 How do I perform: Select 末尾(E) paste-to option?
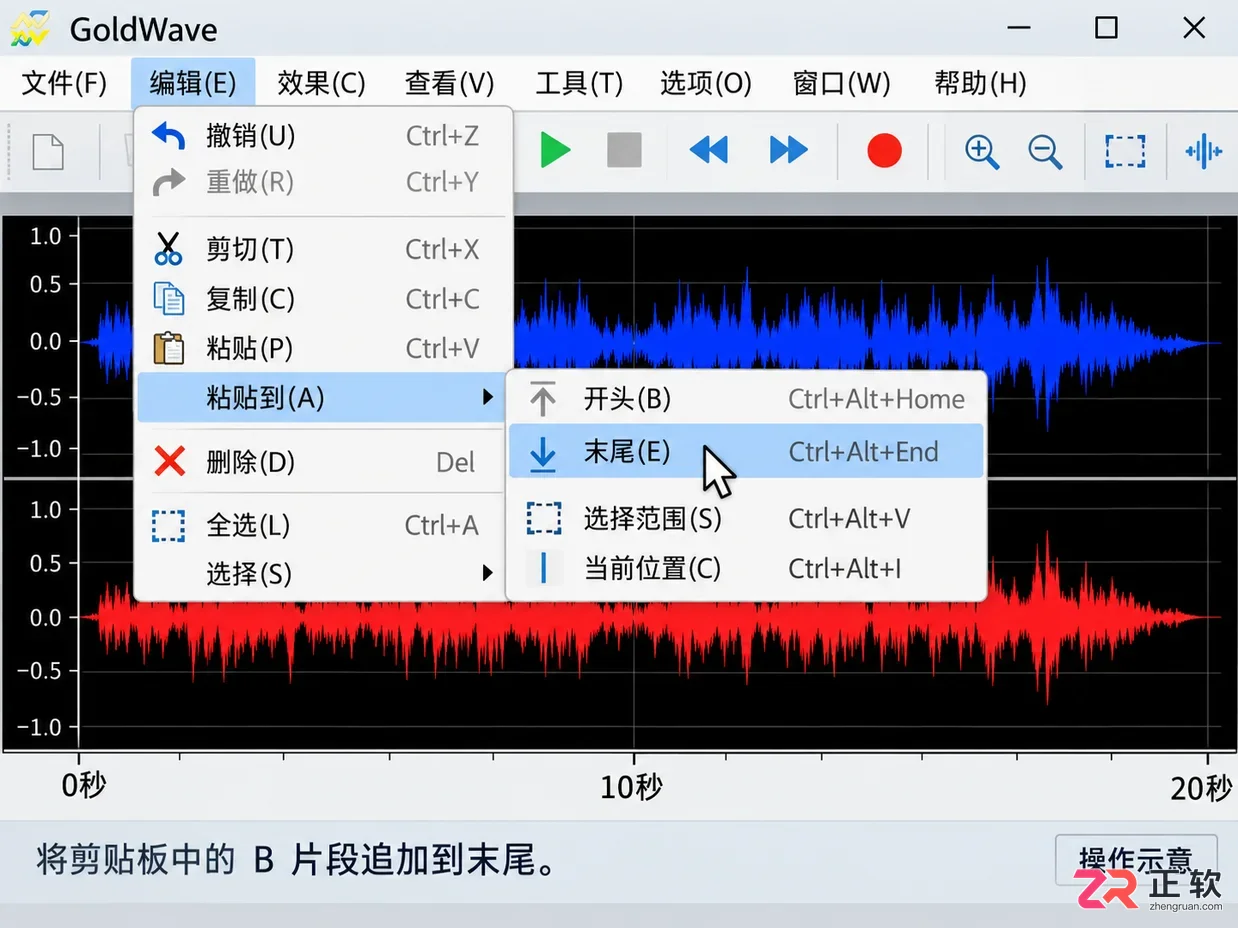(x=746, y=452)
